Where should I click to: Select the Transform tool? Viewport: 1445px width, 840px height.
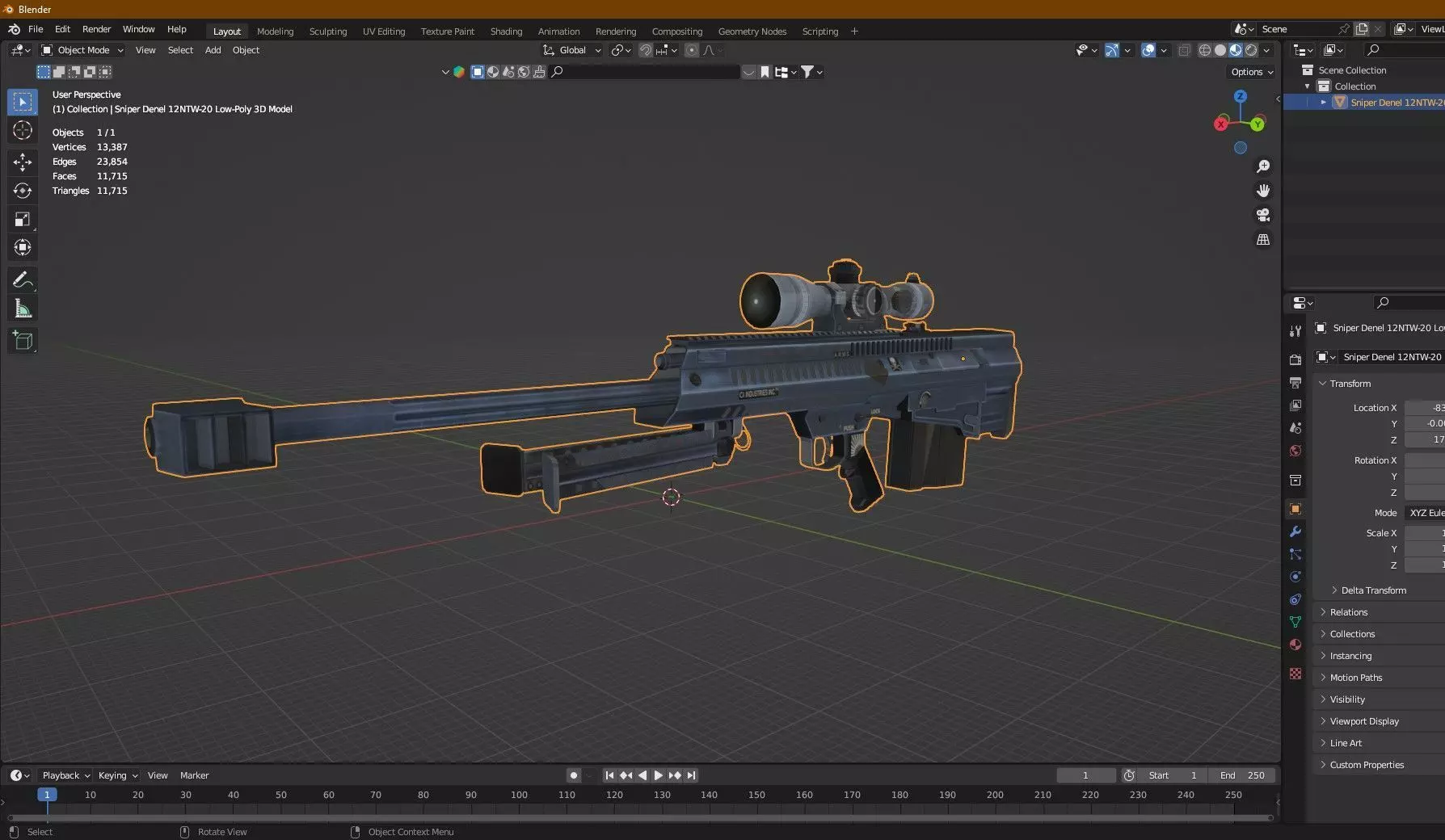(23, 247)
